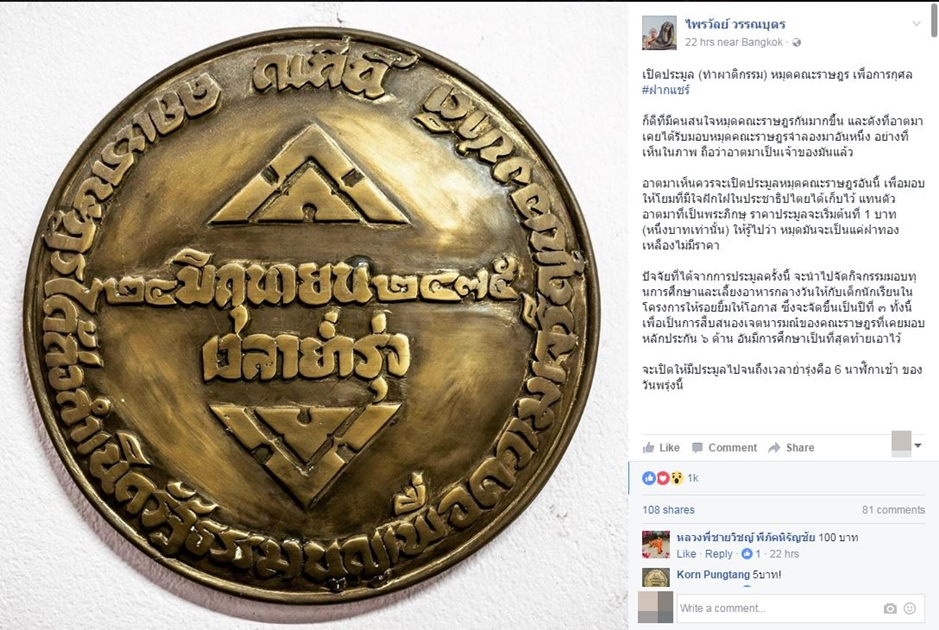Click the public globe privacy icon

[796, 43]
